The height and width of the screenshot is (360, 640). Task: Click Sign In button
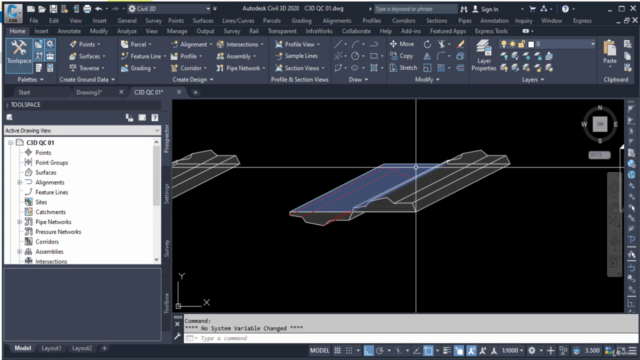click(485, 9)
